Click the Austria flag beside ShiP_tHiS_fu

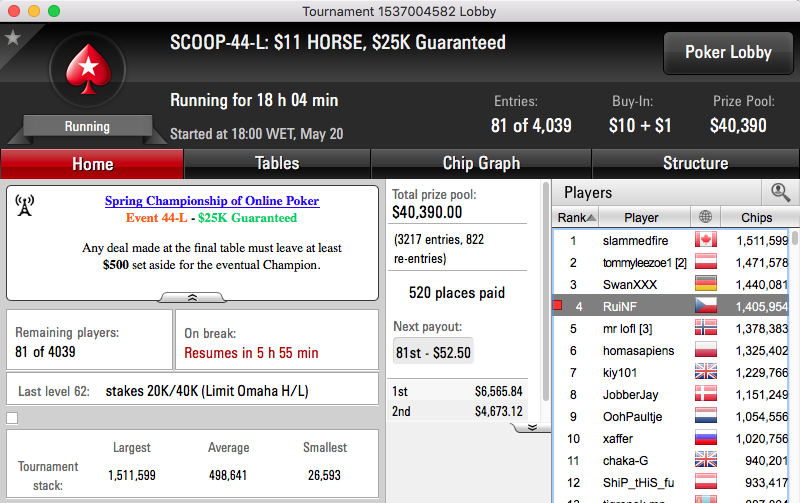point(706,482)
